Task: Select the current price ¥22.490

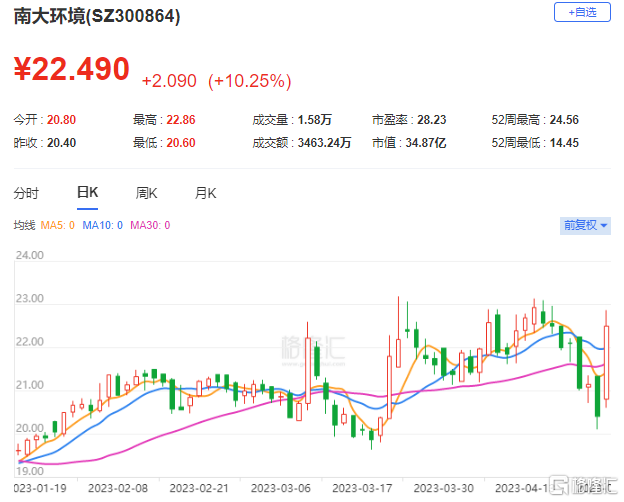Action: (x=72, y=69)
